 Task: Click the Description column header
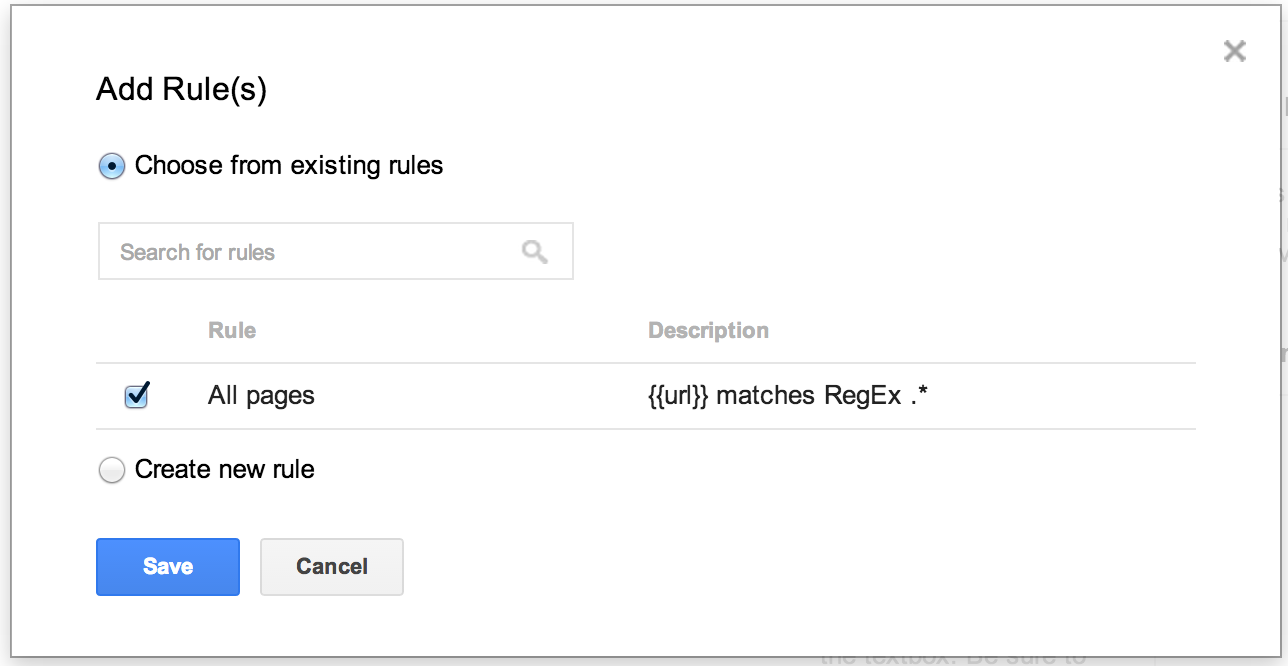pyautogui.click(x=708, y=331)
